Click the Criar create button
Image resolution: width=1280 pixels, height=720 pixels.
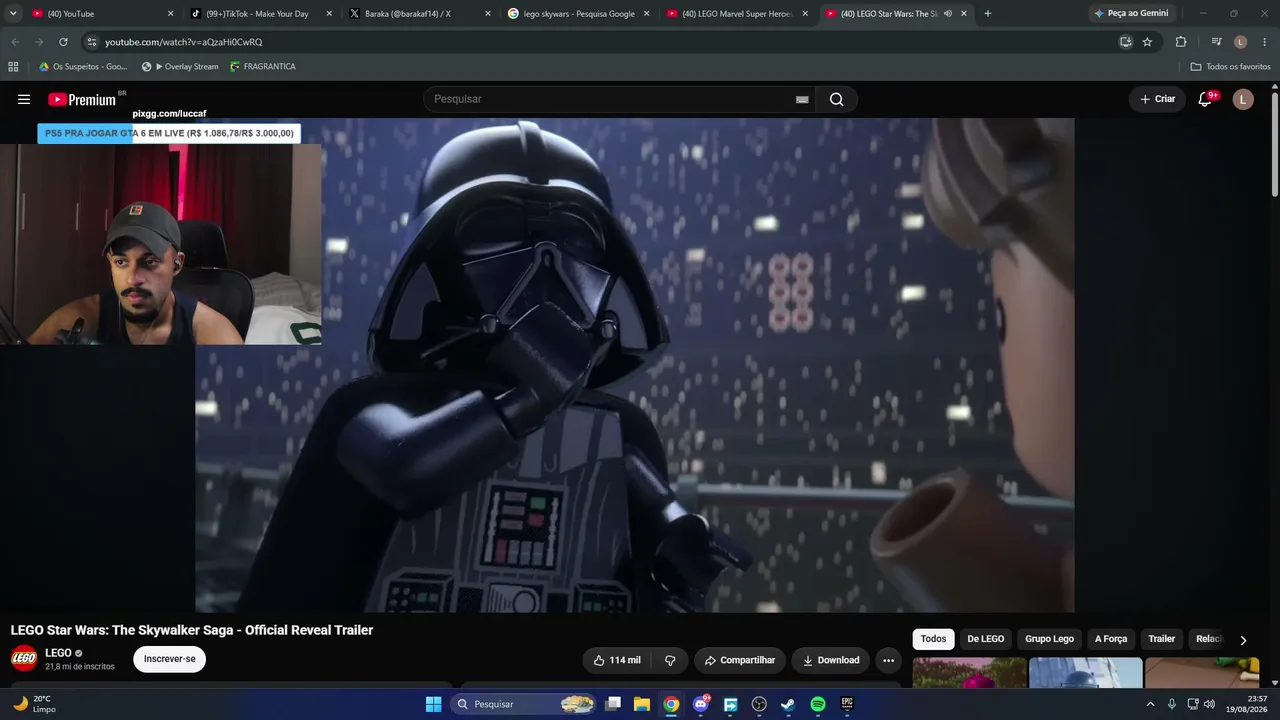(1158, 99)
